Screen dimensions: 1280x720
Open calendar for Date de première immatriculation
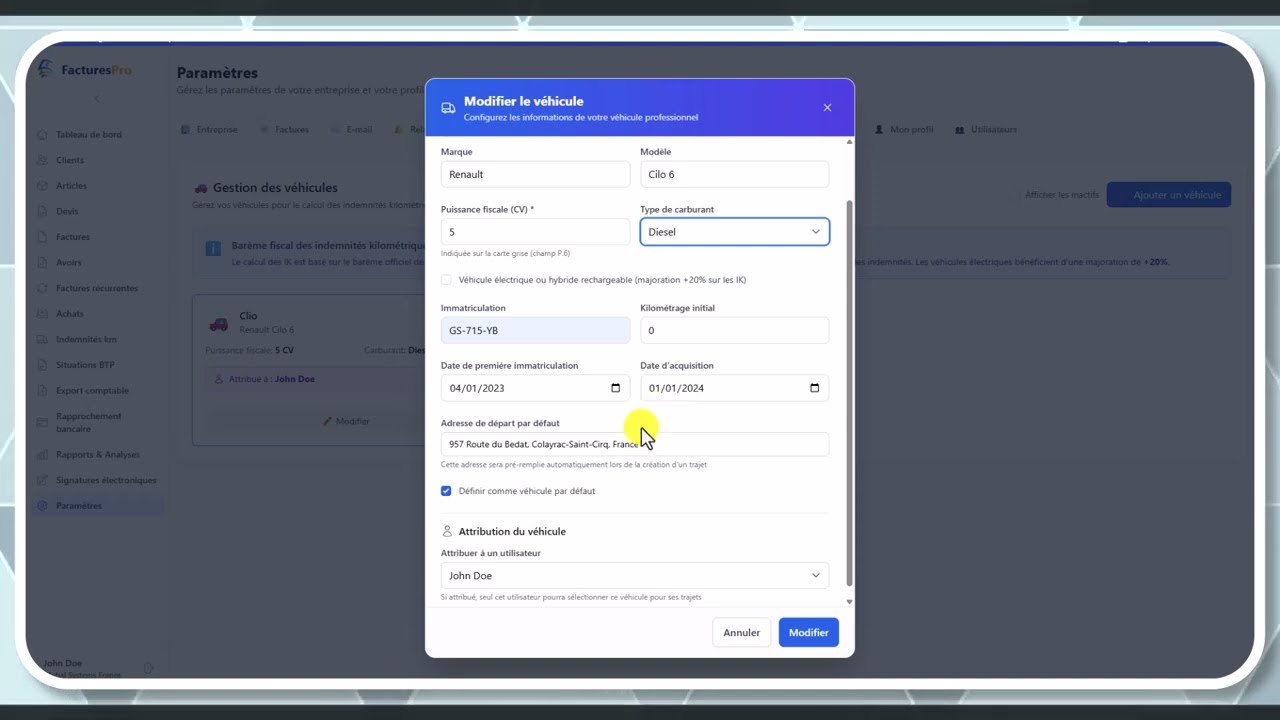(615, 388)
